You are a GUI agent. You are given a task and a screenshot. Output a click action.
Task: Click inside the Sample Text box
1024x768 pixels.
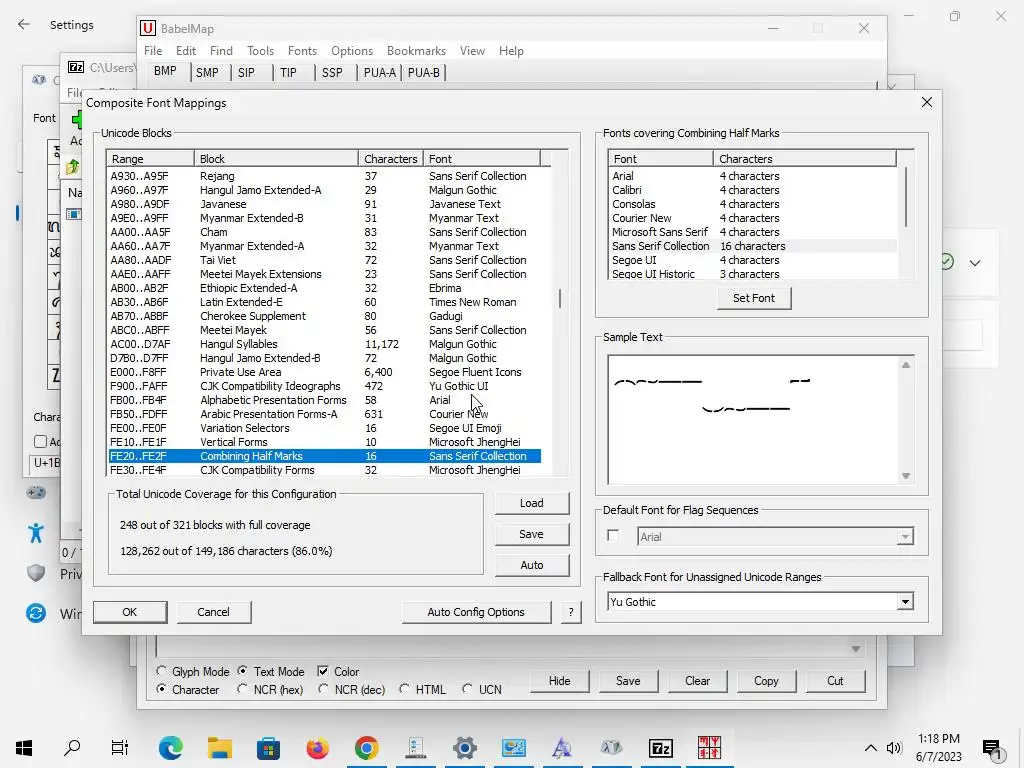(x=754, y=420)
